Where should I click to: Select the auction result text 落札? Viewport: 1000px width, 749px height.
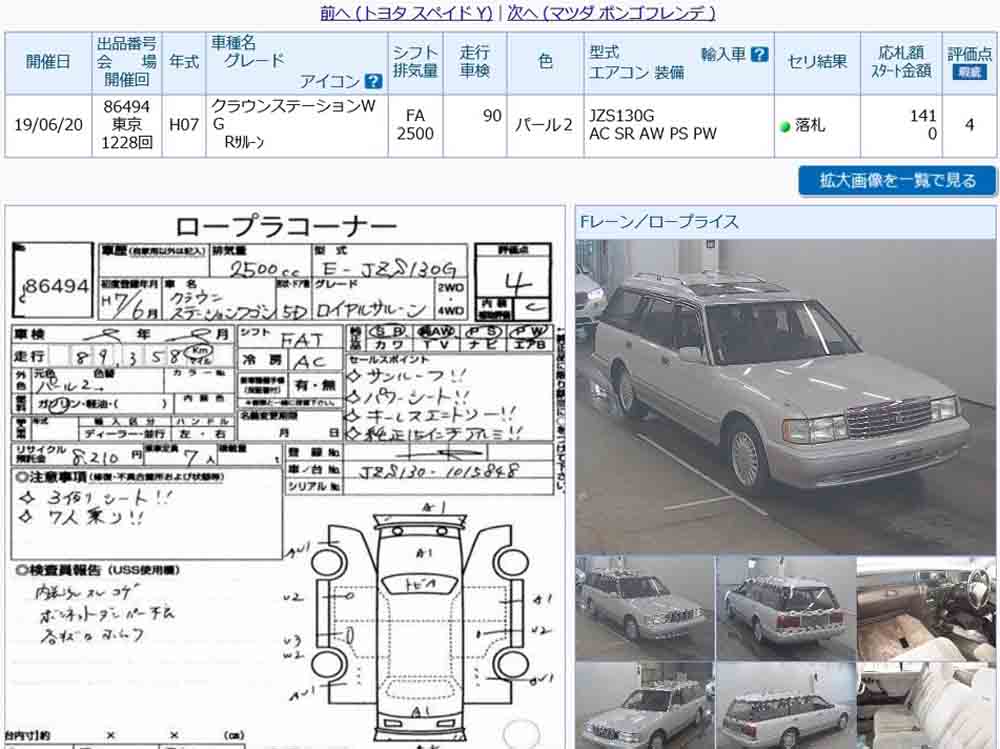810,126
